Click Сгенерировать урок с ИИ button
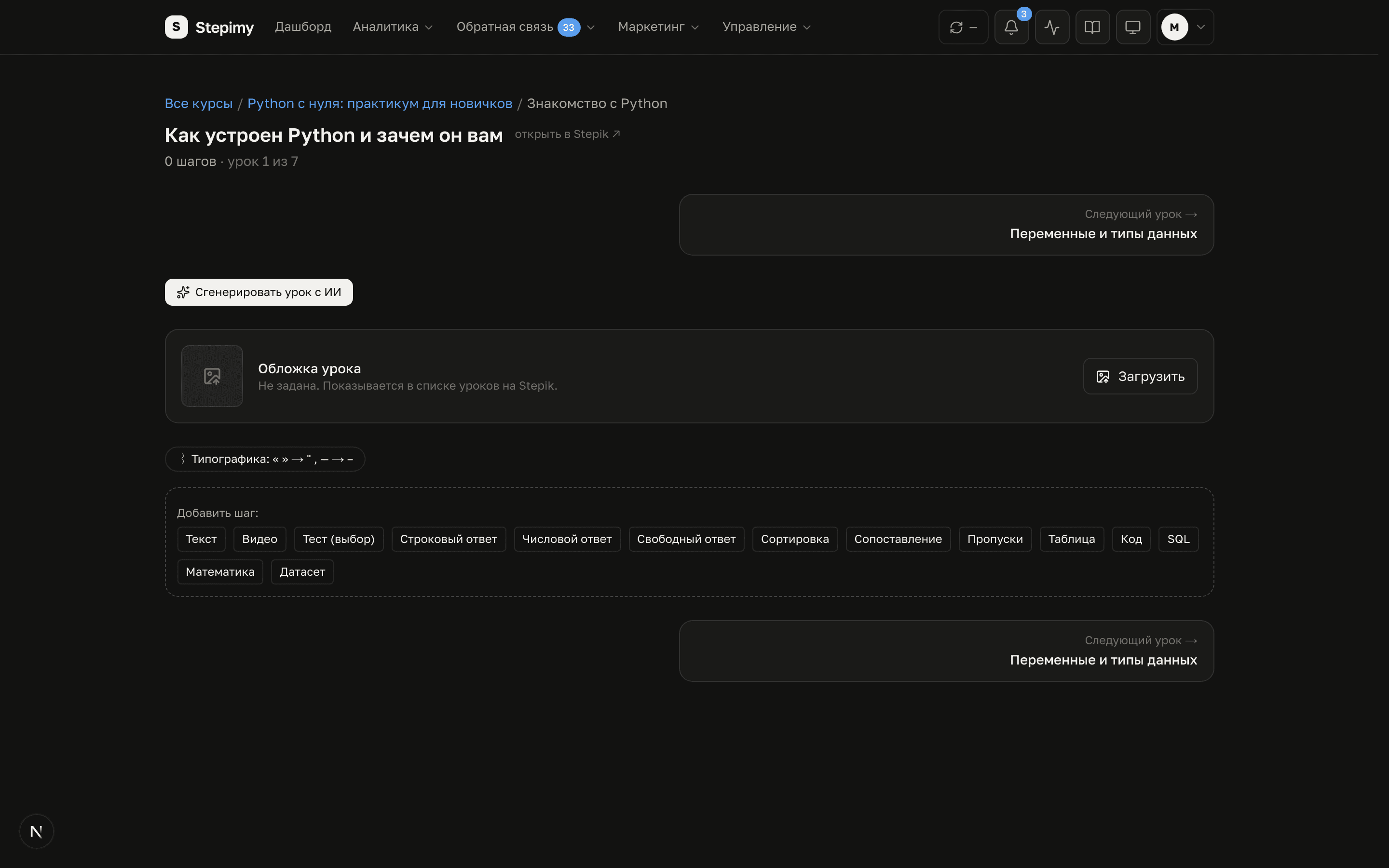 [x=259, y=292]
